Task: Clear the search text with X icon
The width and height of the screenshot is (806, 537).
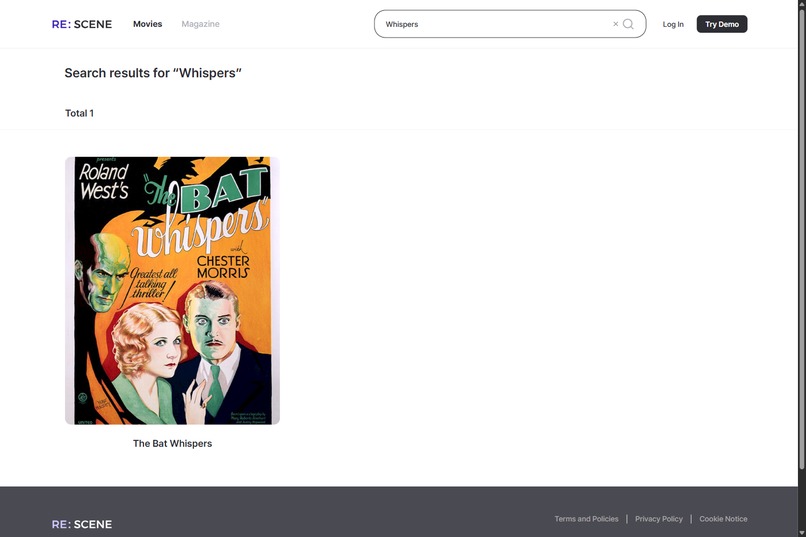Action: pos(615,24)
